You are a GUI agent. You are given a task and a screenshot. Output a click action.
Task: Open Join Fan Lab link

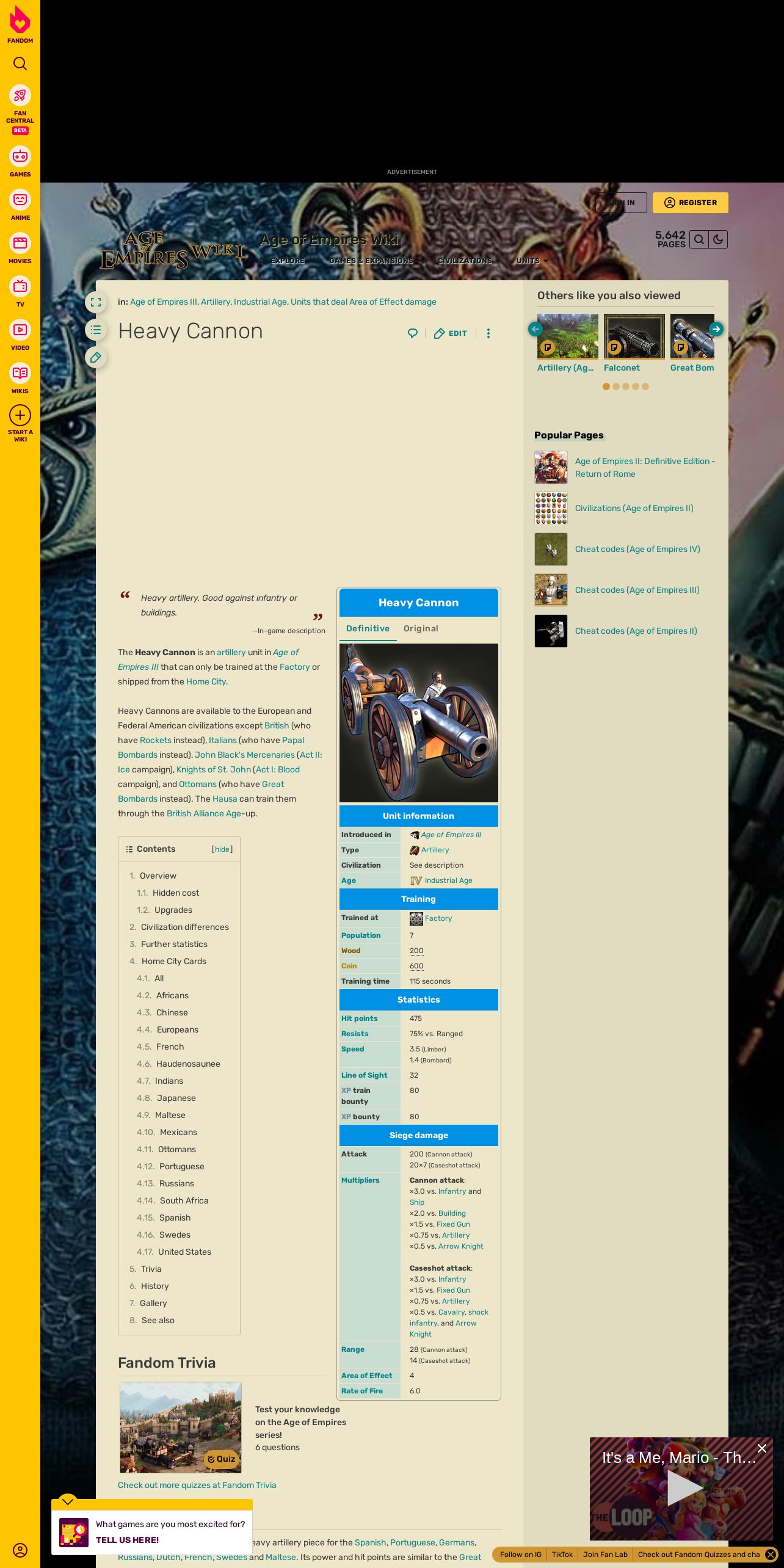coord(605,1555)
